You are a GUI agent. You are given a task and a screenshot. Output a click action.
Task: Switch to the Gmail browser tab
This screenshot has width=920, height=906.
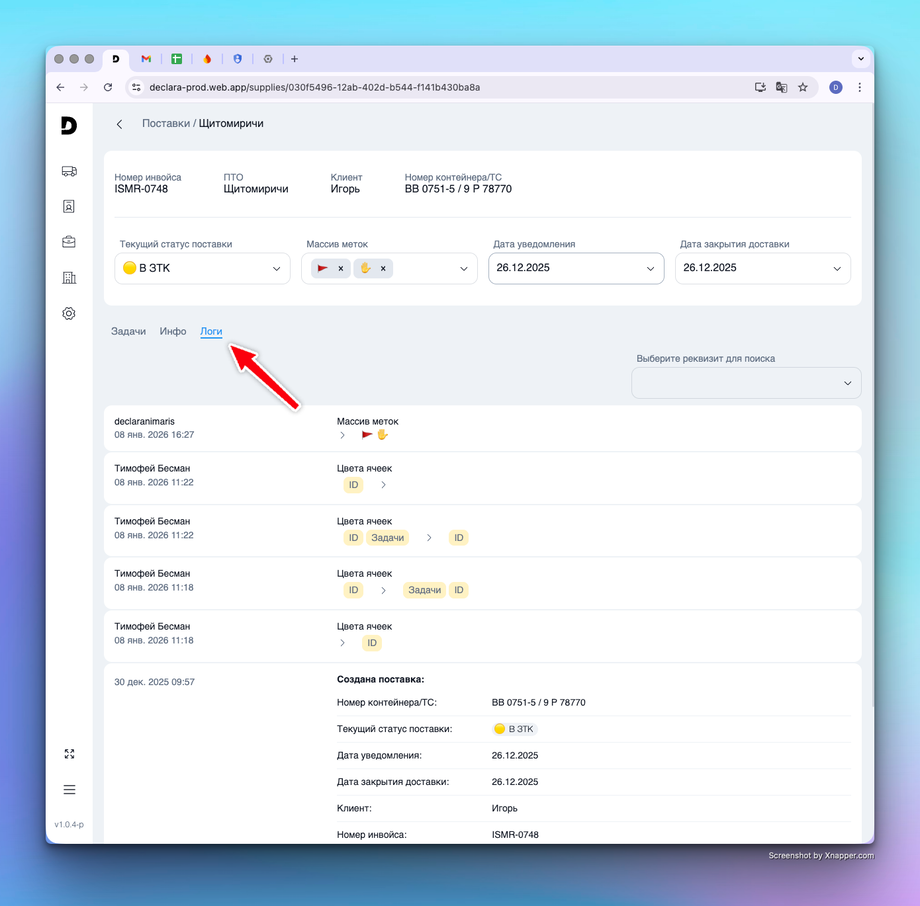[146, 59]
